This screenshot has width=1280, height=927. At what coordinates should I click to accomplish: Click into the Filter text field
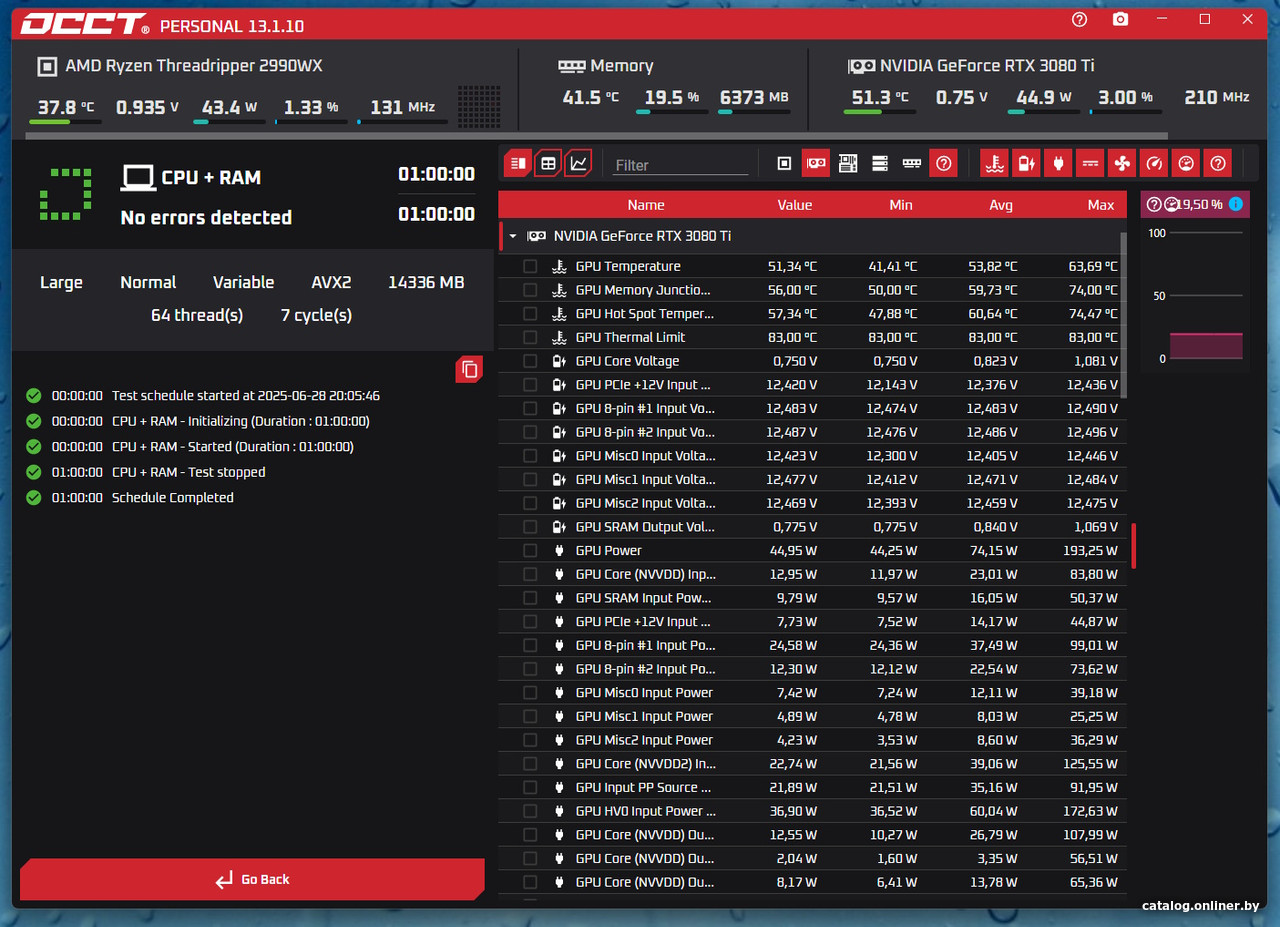tap(680, 165)
